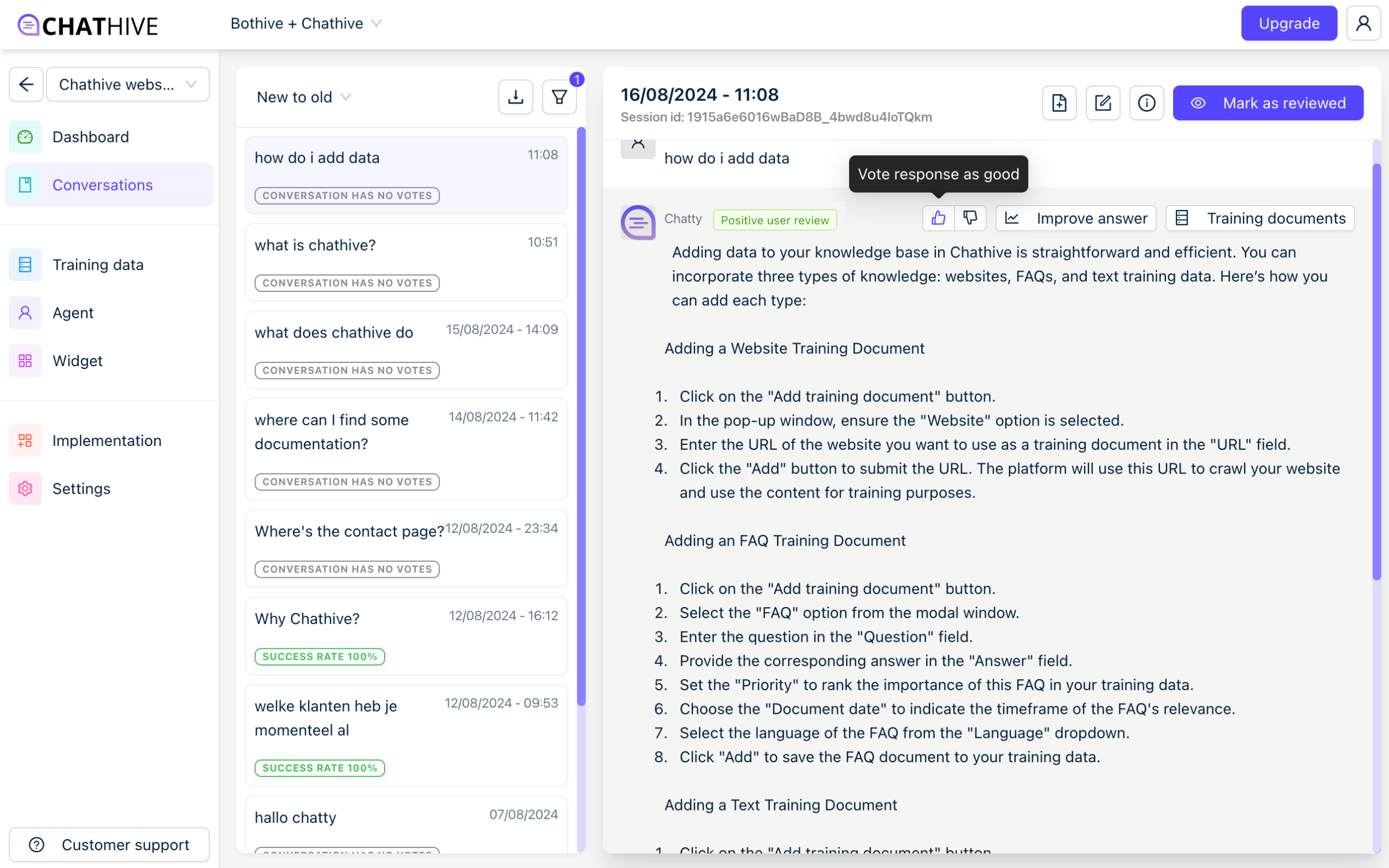
Task: Open the Widget sidebar item
Action: point(78,361)
